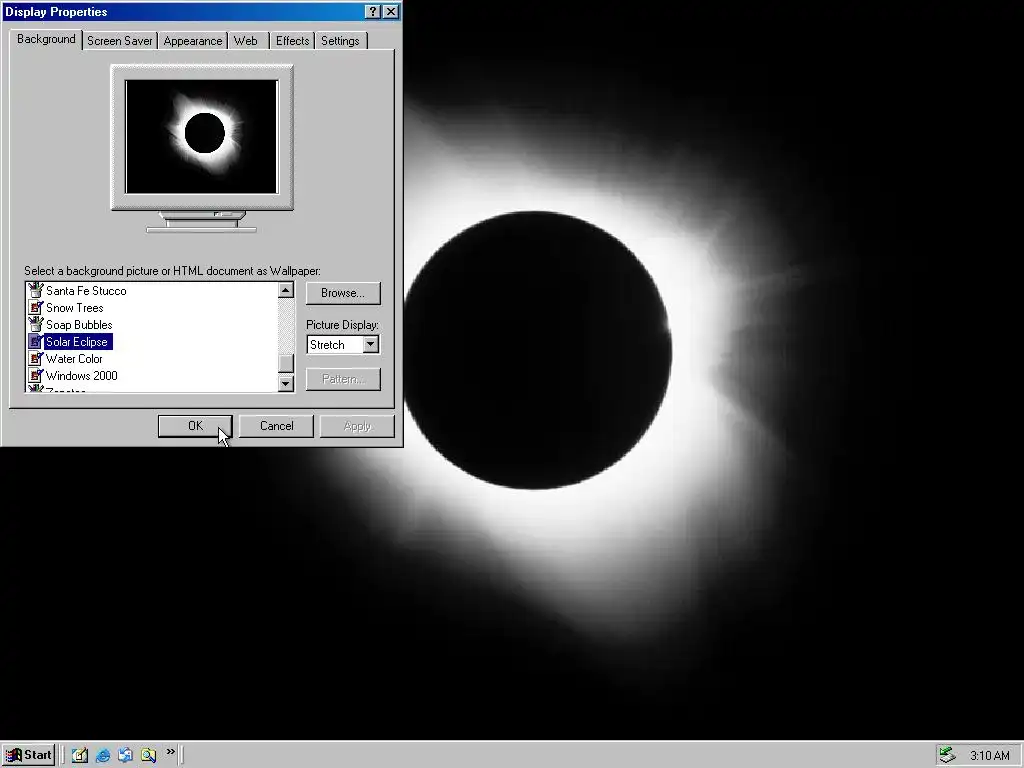Viewport: 1024px width, 768px height.
Task: Choose Water Color wallpaper
Action: click(74, 359)
